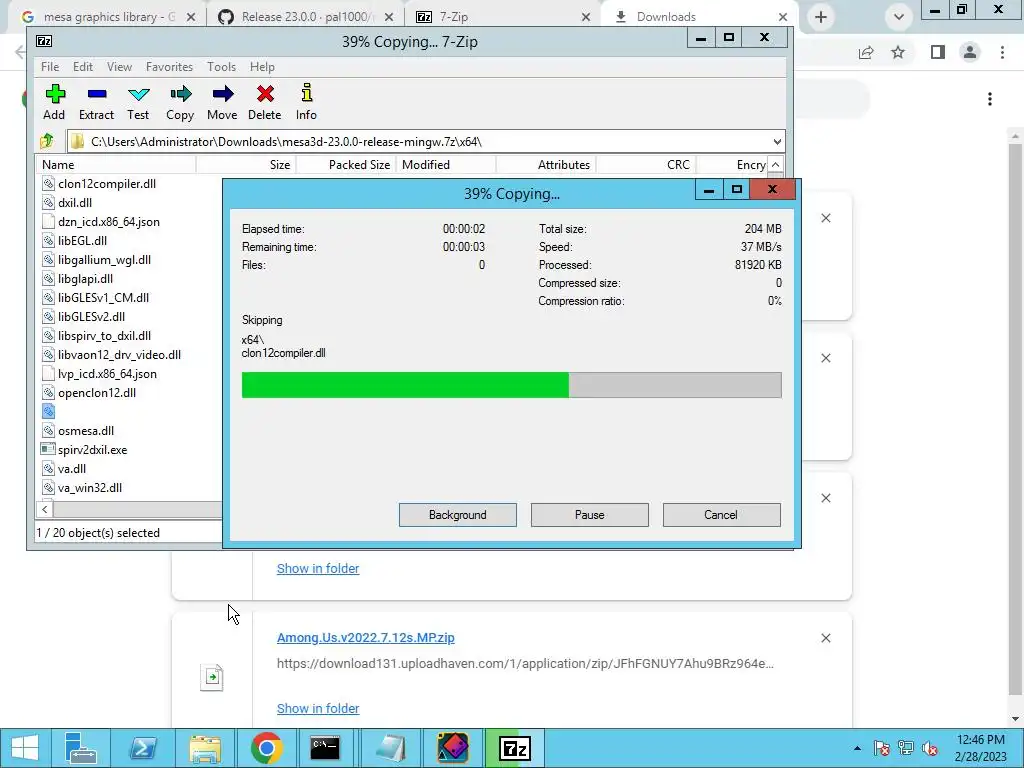The image size is (1024, 768).
Task: Go up one folder level with arrow icon
Action: click(x=47, y=141)
